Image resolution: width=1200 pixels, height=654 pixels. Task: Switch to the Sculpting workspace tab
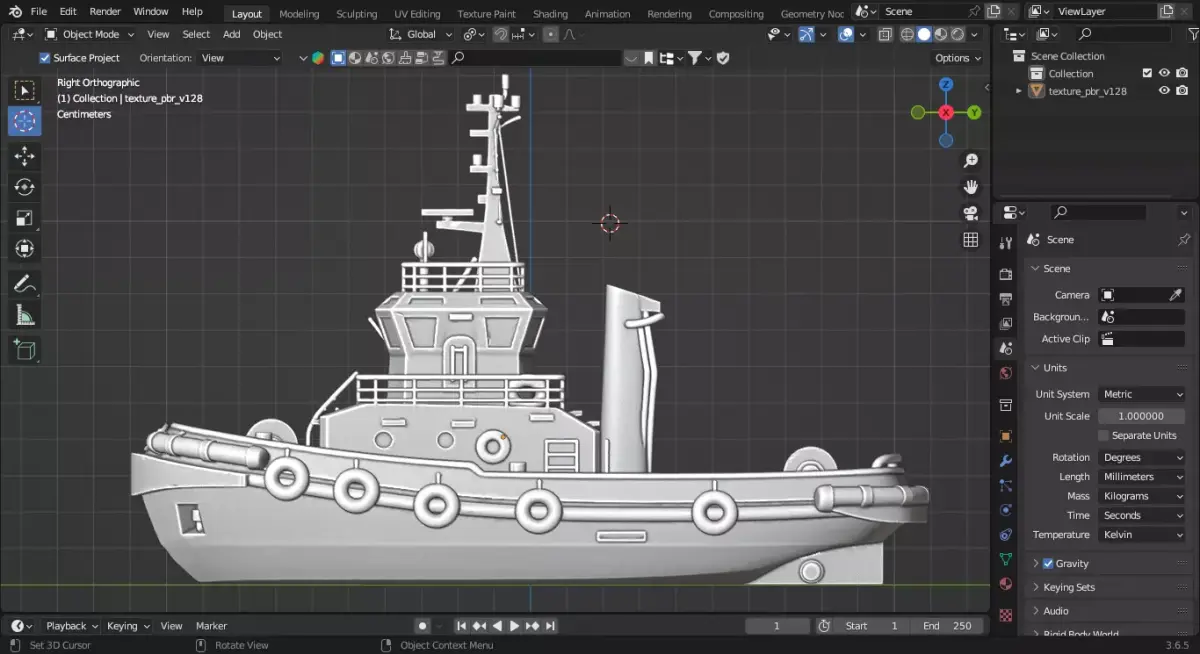pos(356,14)
